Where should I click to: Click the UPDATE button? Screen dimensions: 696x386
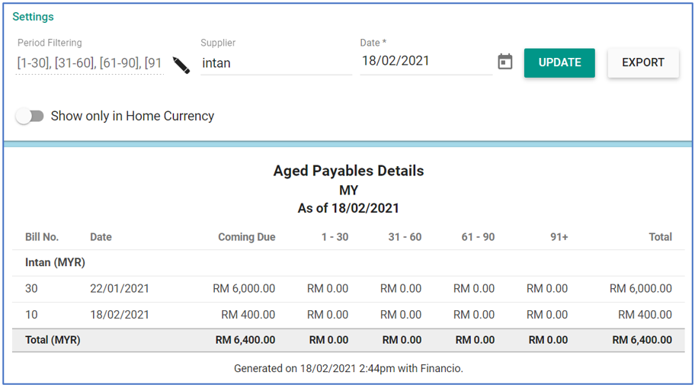click(559, 63)
